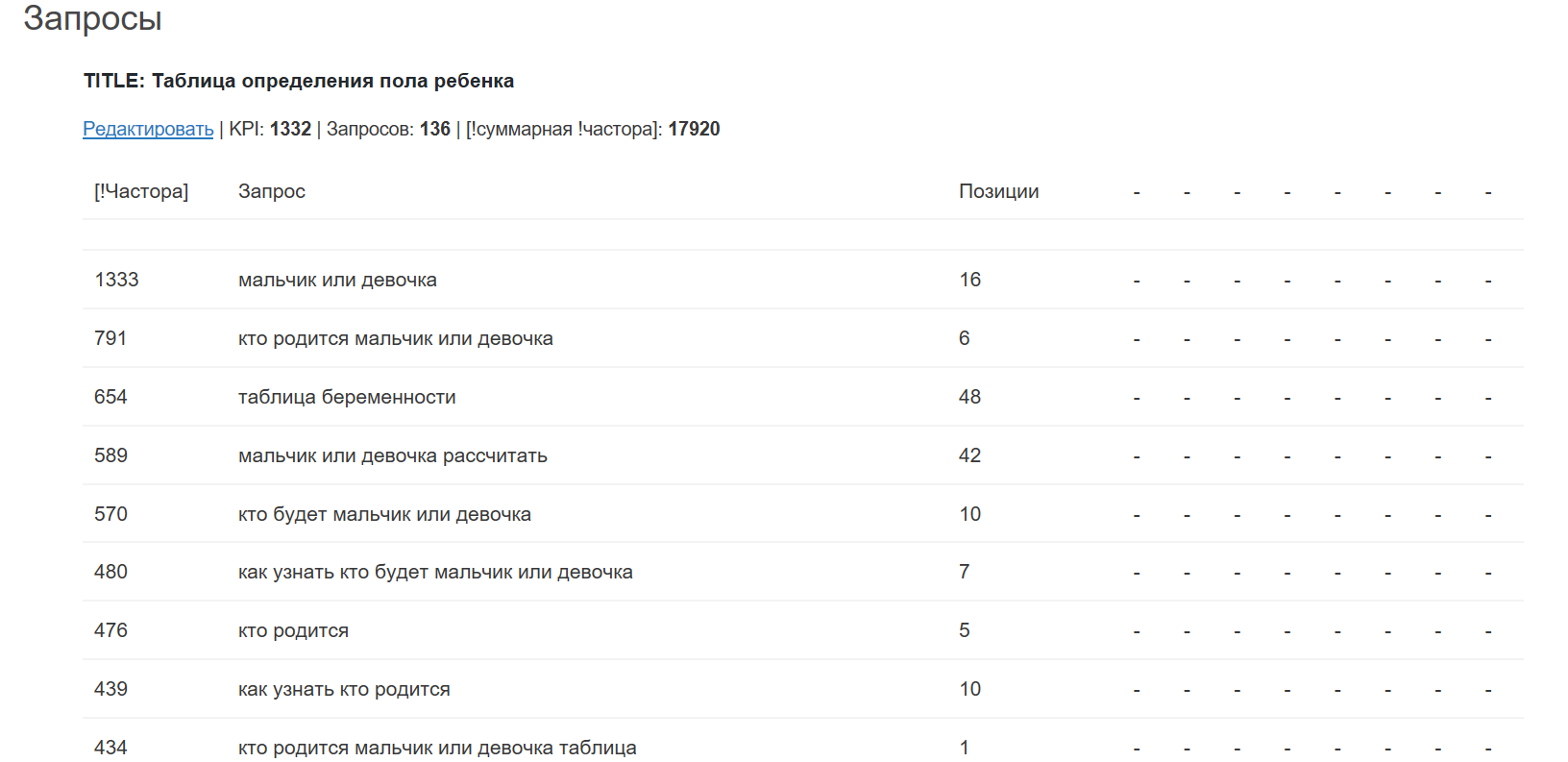The image size is (1568, 762).
Task: Click the total frequency value 17920
Action: coord(694,129)
